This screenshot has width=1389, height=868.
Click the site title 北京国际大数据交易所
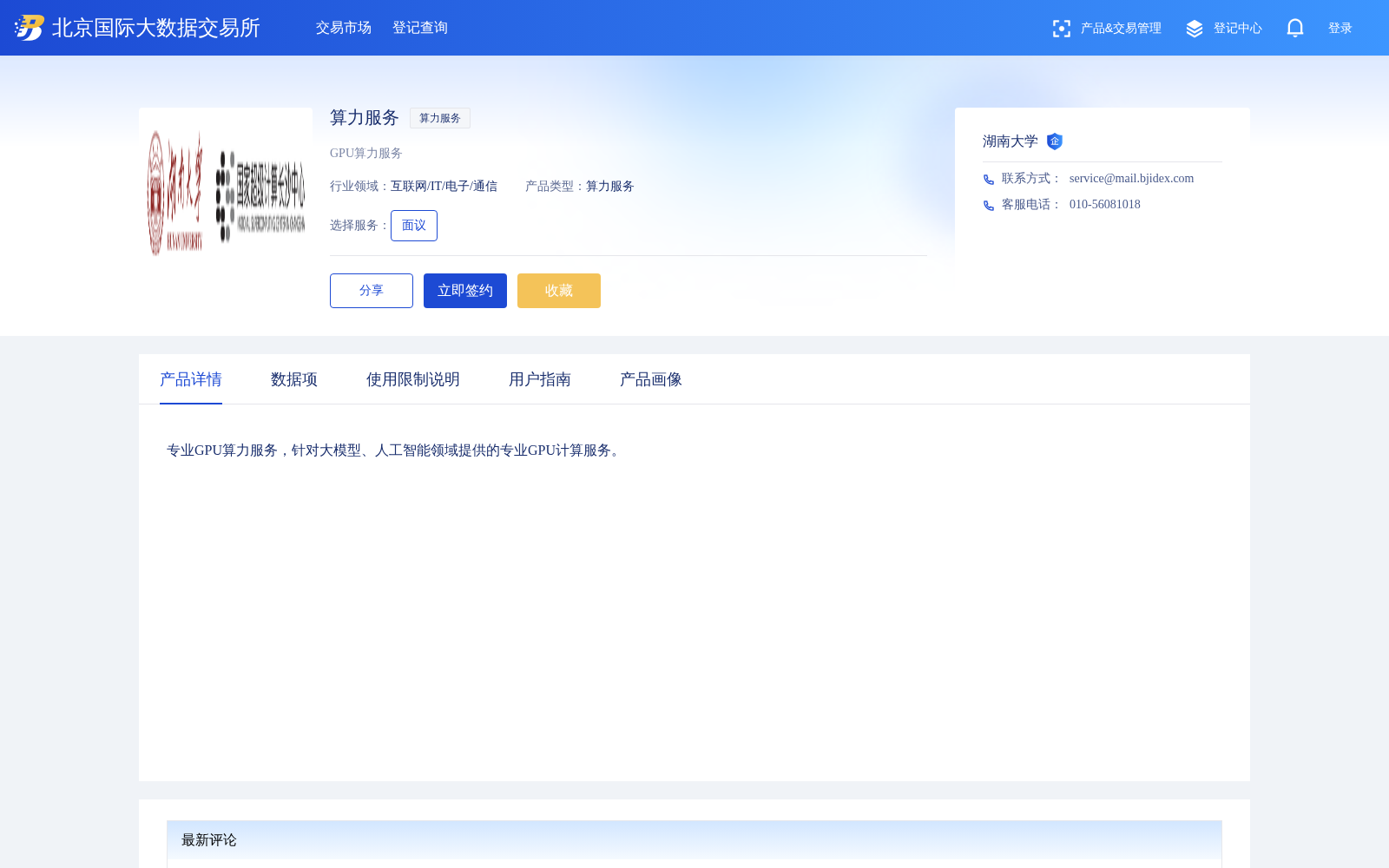pyautogui.click(x=156, y=28)
